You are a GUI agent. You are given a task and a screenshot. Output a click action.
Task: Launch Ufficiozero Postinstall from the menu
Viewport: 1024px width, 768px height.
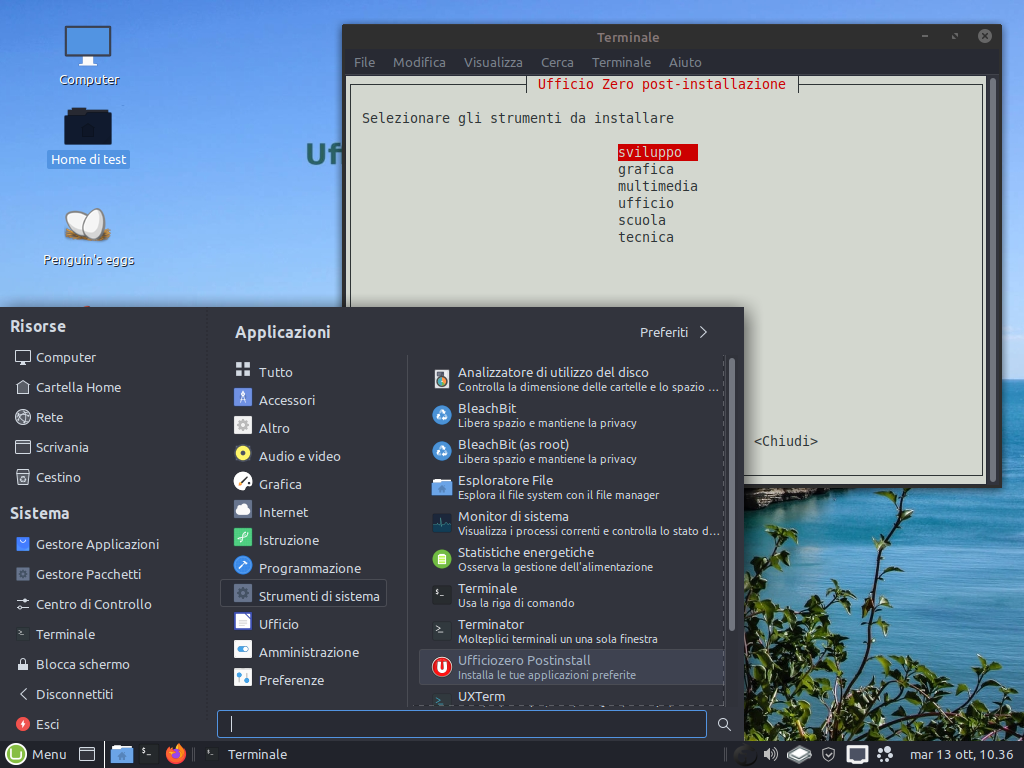524,666
